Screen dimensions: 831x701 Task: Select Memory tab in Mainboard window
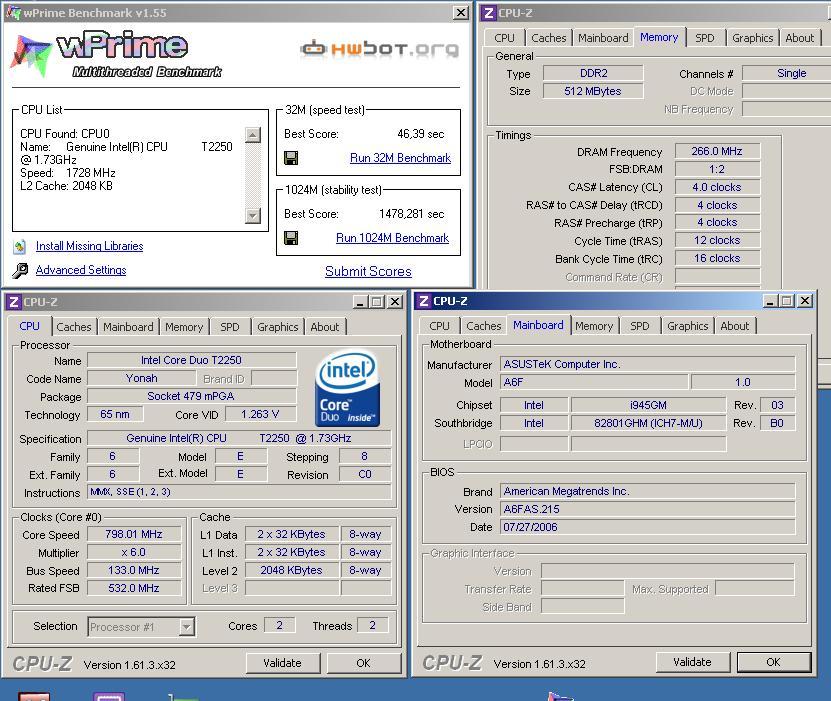pos(594,326)
